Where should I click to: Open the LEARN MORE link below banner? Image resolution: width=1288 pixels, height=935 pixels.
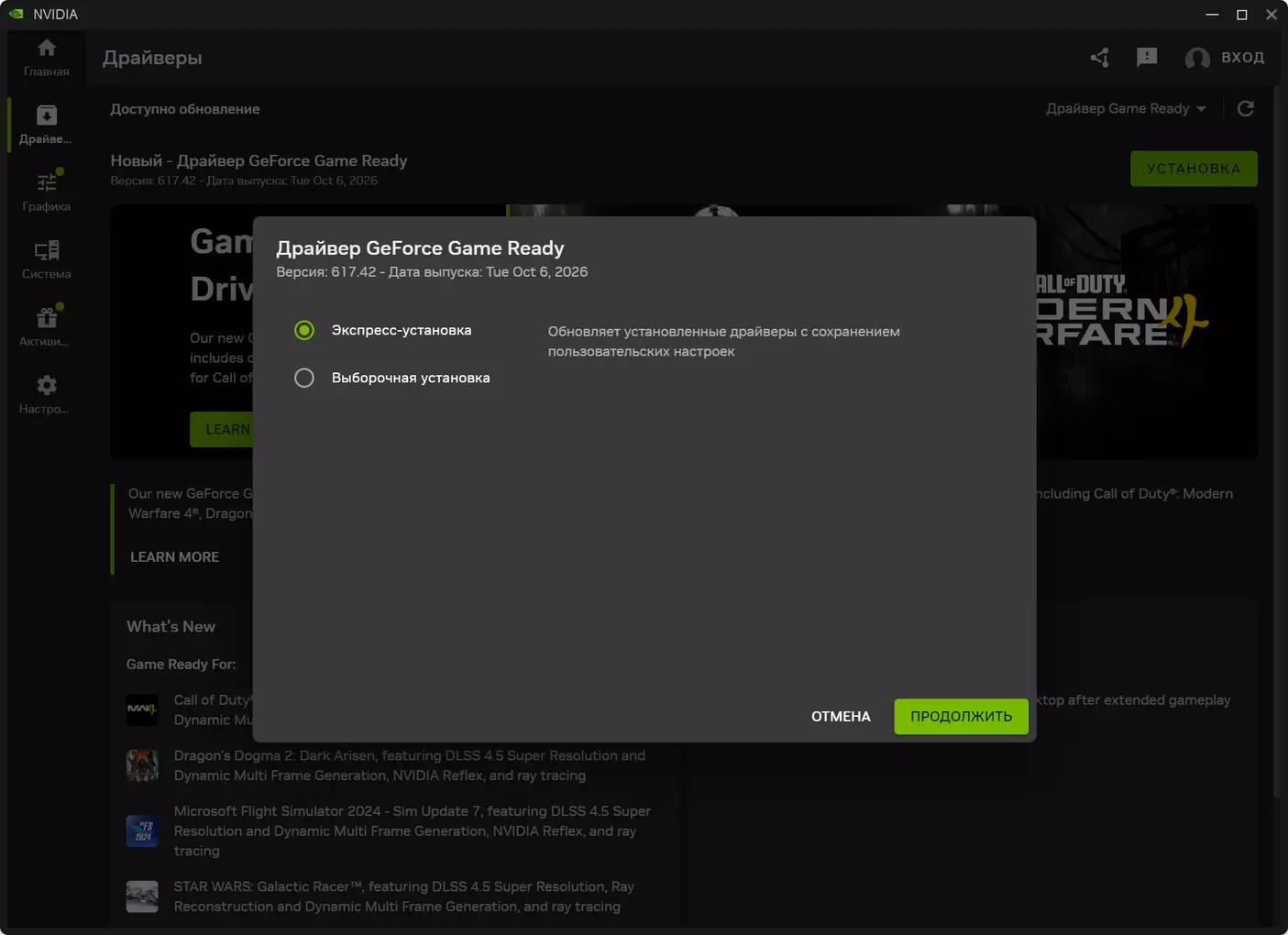tap(174, 557)
